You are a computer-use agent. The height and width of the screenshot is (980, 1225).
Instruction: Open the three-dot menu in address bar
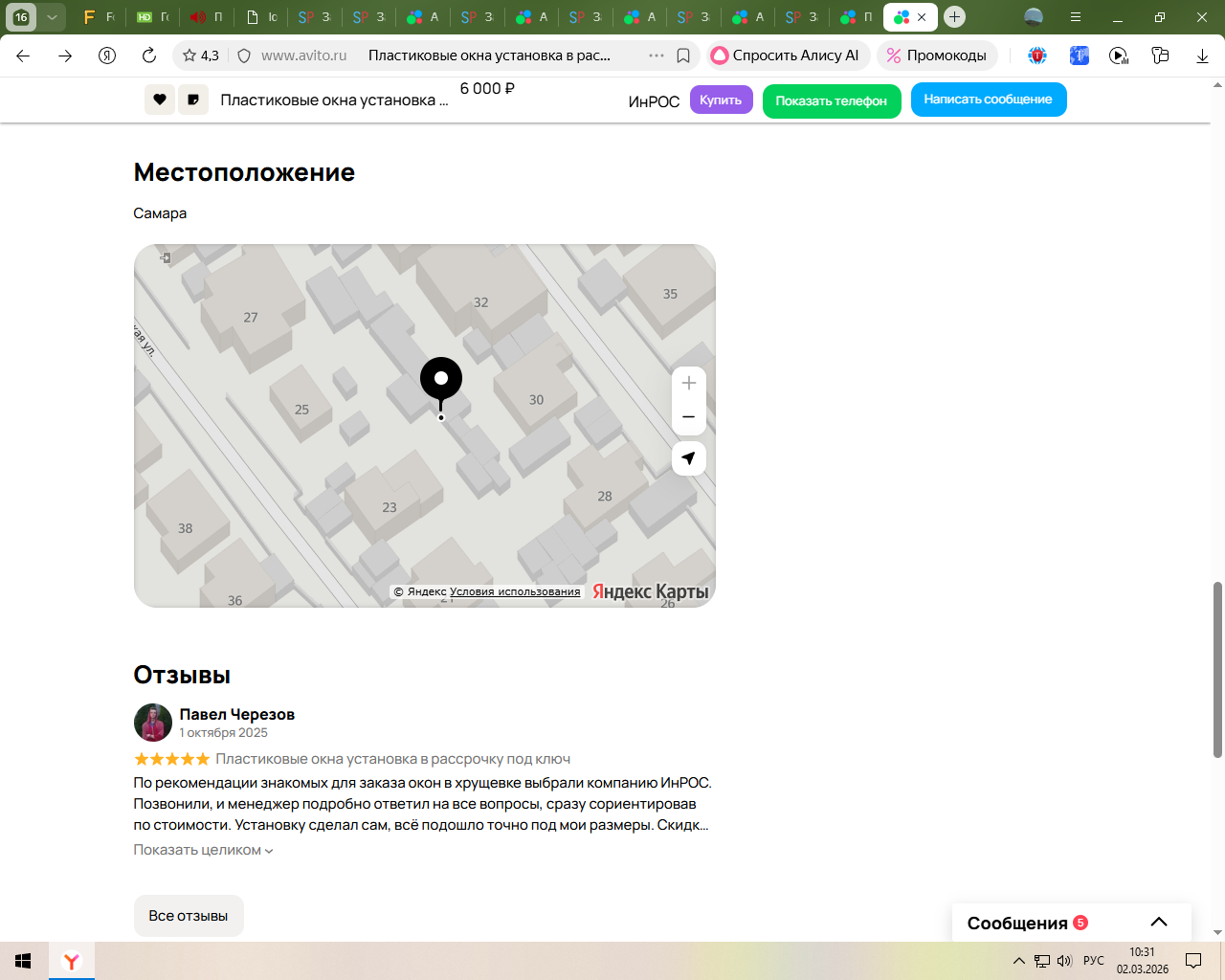click(657, 56)
